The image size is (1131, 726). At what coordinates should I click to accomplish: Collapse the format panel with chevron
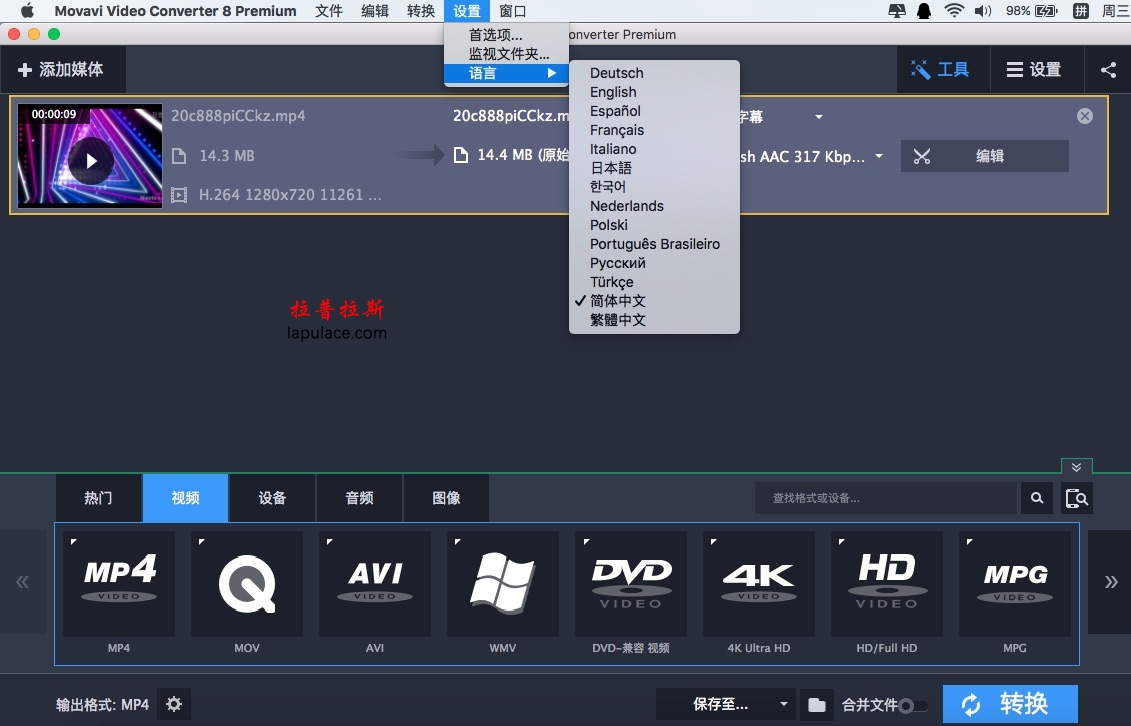point(1076,467)
